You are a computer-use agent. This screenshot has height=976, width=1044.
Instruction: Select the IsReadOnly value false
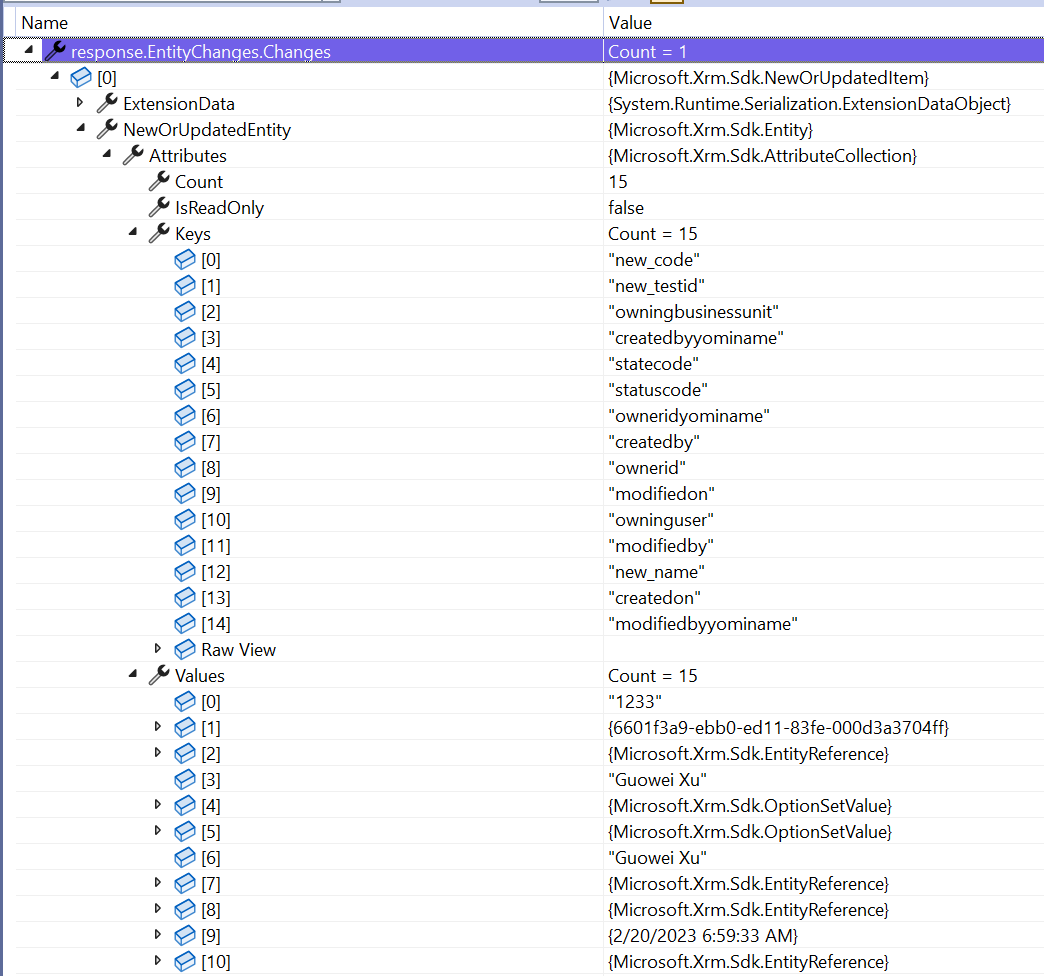(626, 208)
